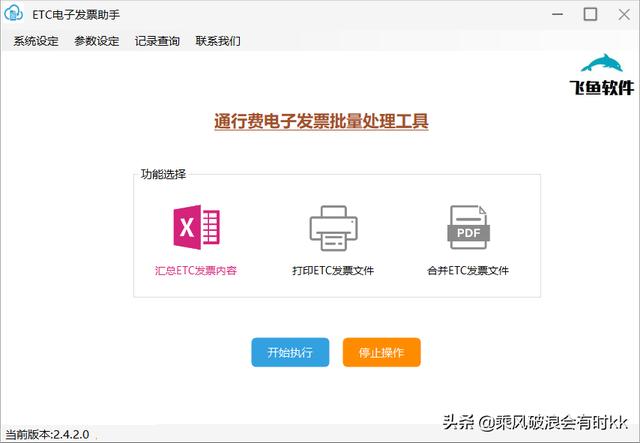Click the 飞鱼软件 dolphin logo
Image resolution: width=640 pixels, height=443 pixels.
click(x=602, y=75)
